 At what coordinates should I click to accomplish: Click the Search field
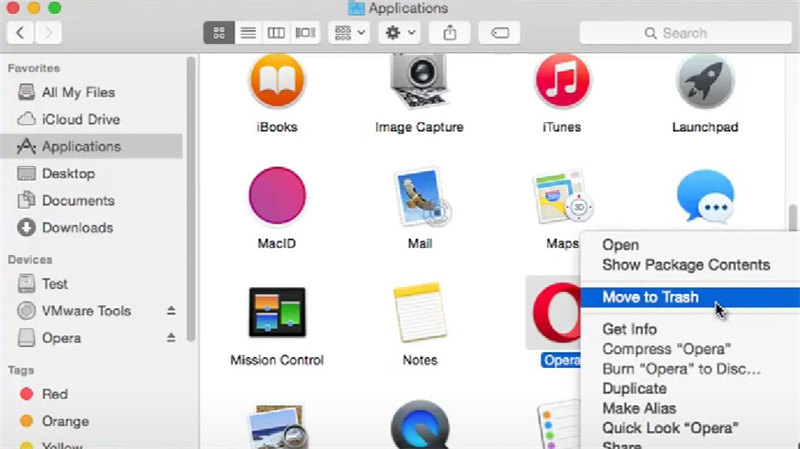(x=685, y=33)
